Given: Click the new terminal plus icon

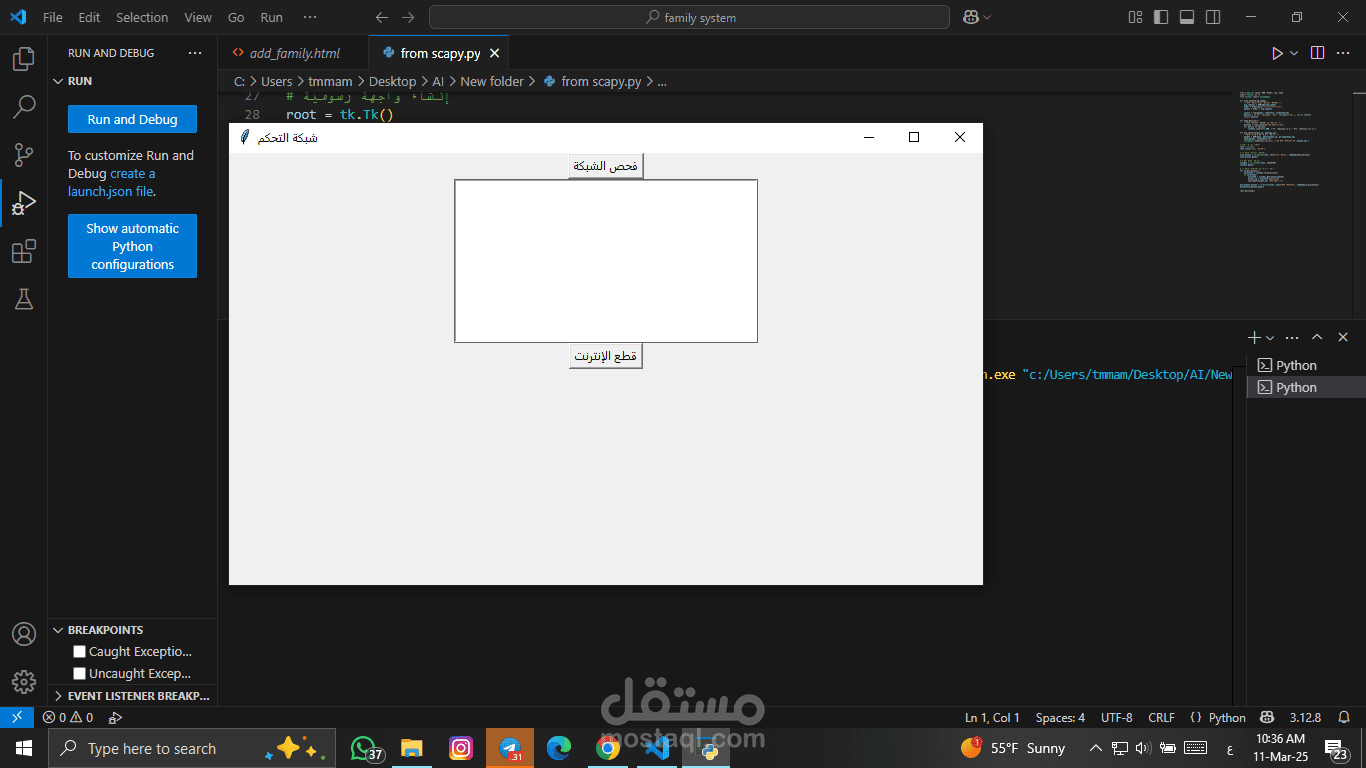Looking at the screenshot, I should 1255,338.
